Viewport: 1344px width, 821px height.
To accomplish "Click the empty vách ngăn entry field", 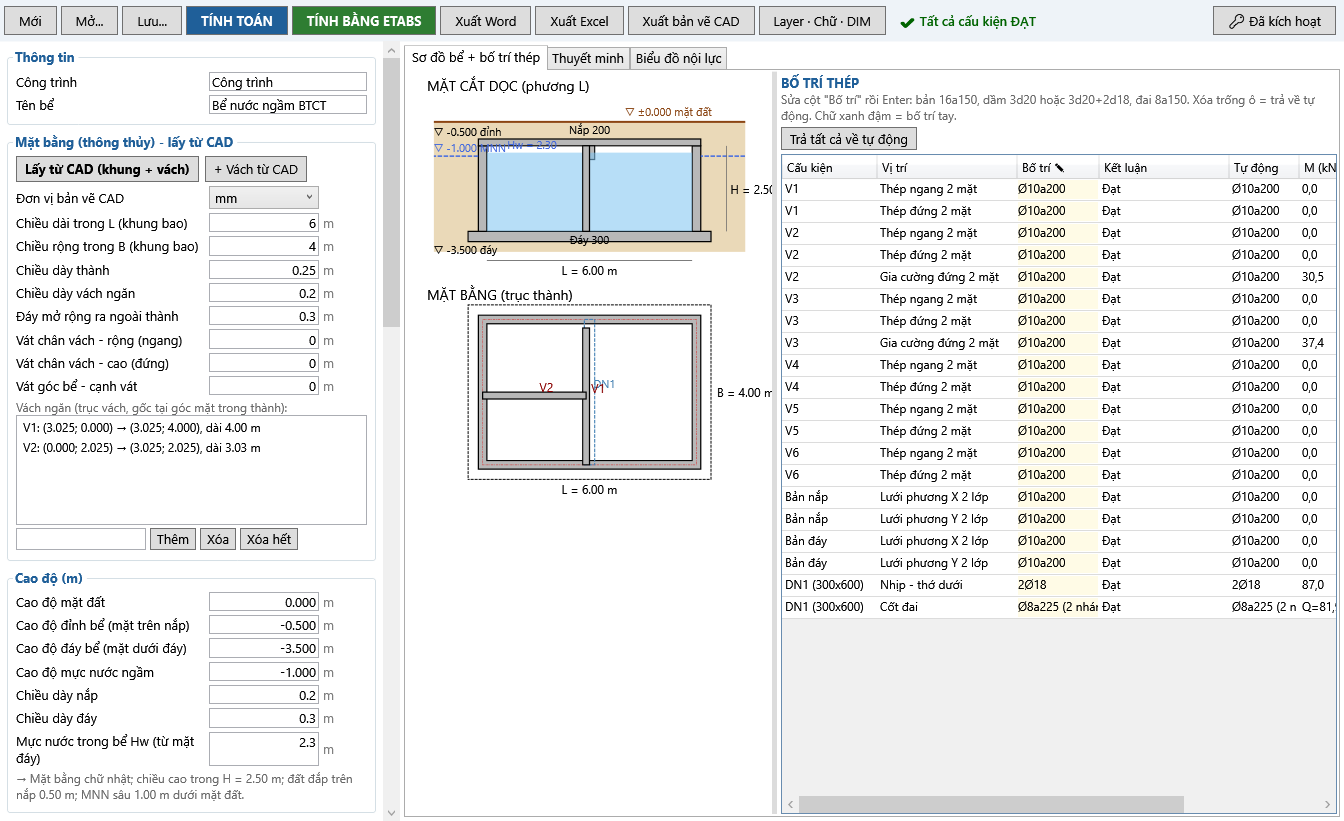I will (81, 539).
